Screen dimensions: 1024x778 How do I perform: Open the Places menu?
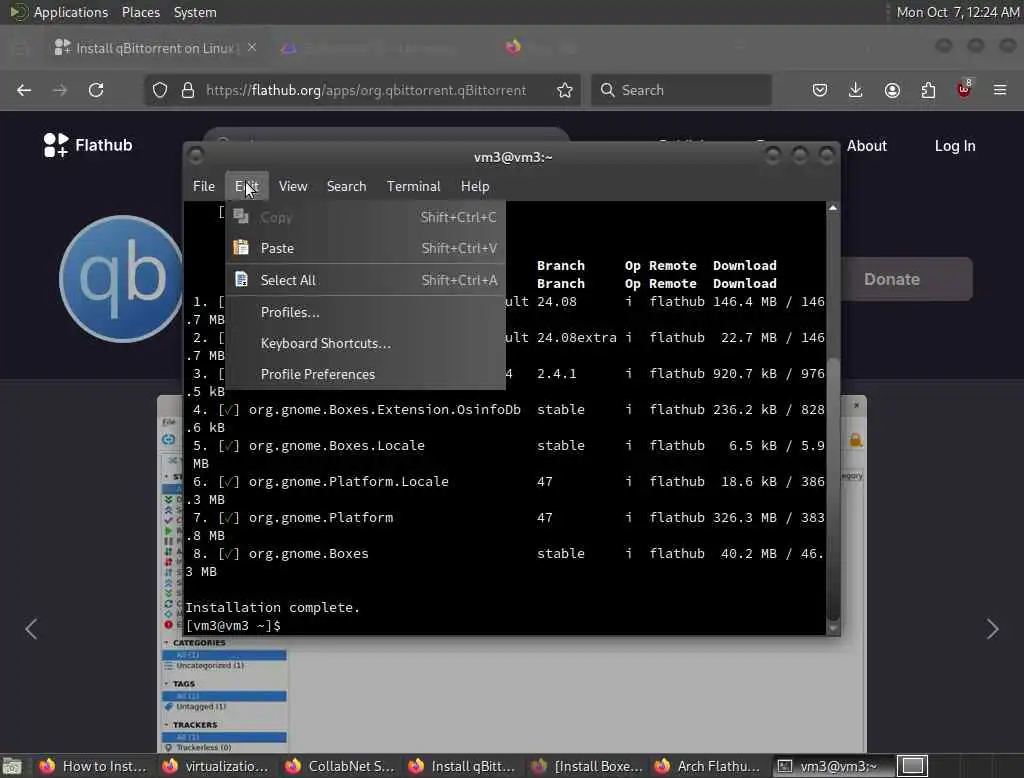[140, 12]
